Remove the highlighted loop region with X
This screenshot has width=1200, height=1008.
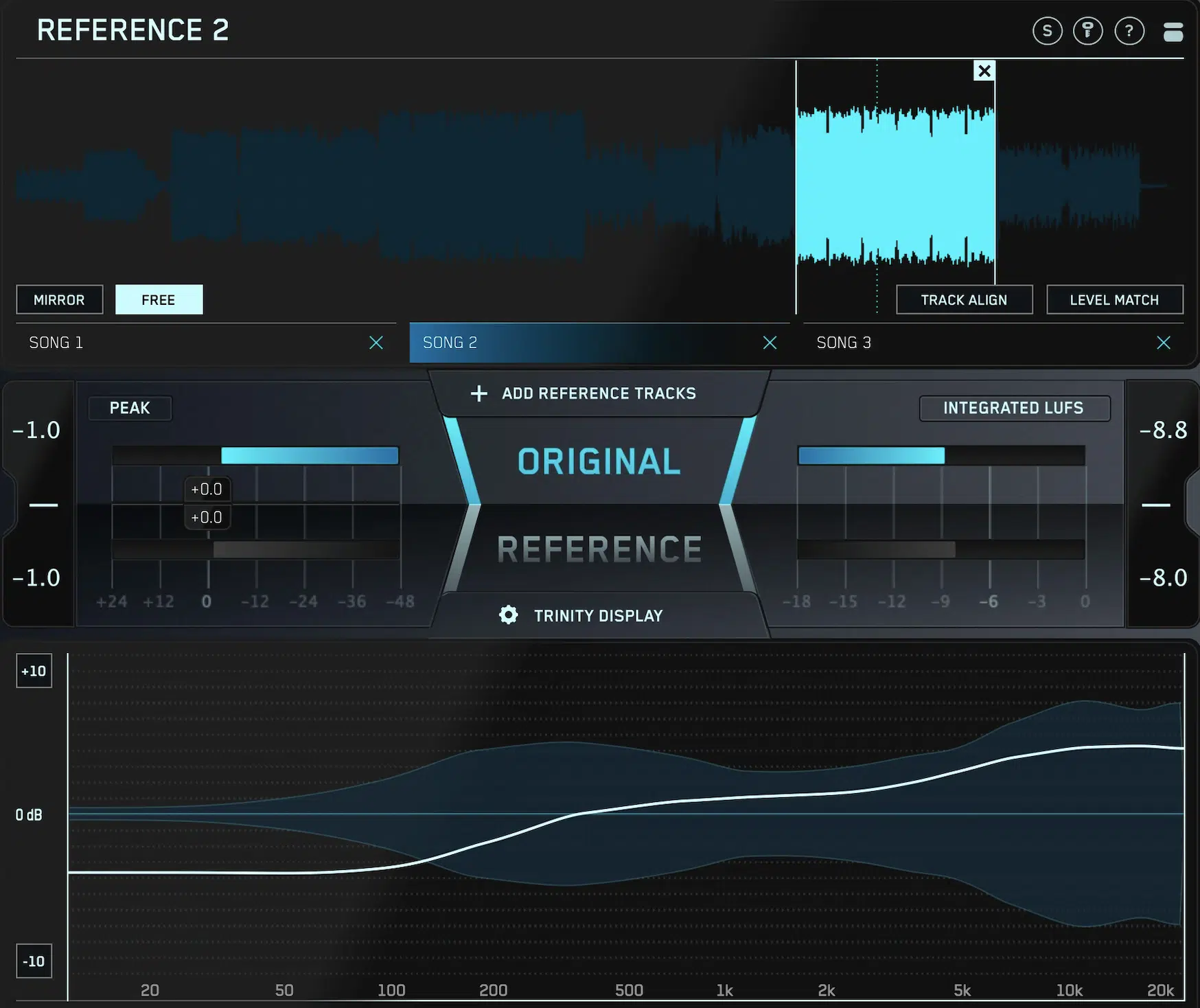coord(984,71)
